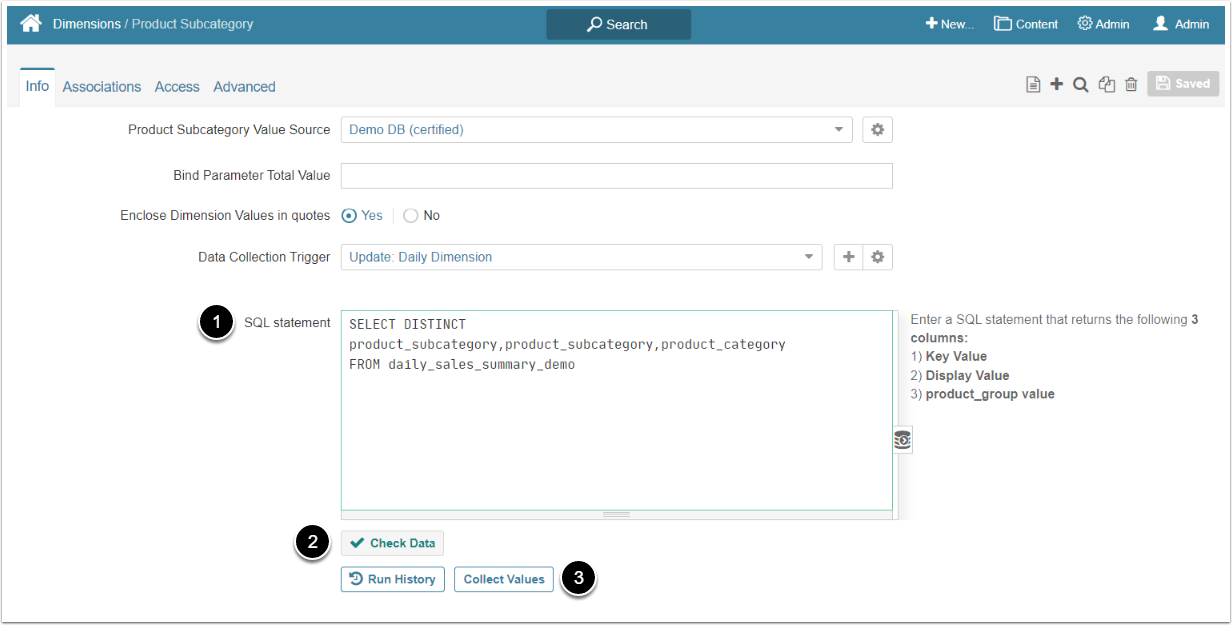Click 'FROM daily_sales_summary_demo' line

(x=462, y=364)
